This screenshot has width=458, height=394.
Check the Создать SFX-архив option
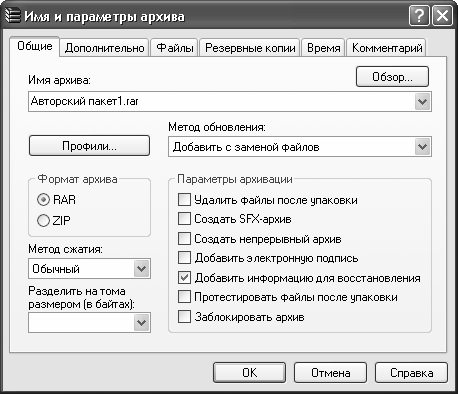tap(184, 219)
